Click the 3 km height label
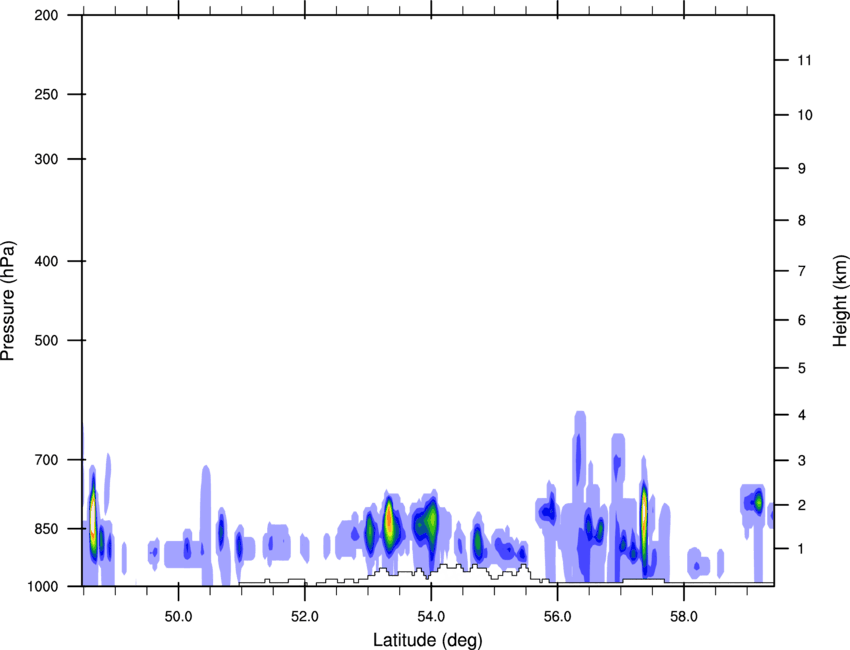Screen dimensions: 850x650 [x=802, y=460]
